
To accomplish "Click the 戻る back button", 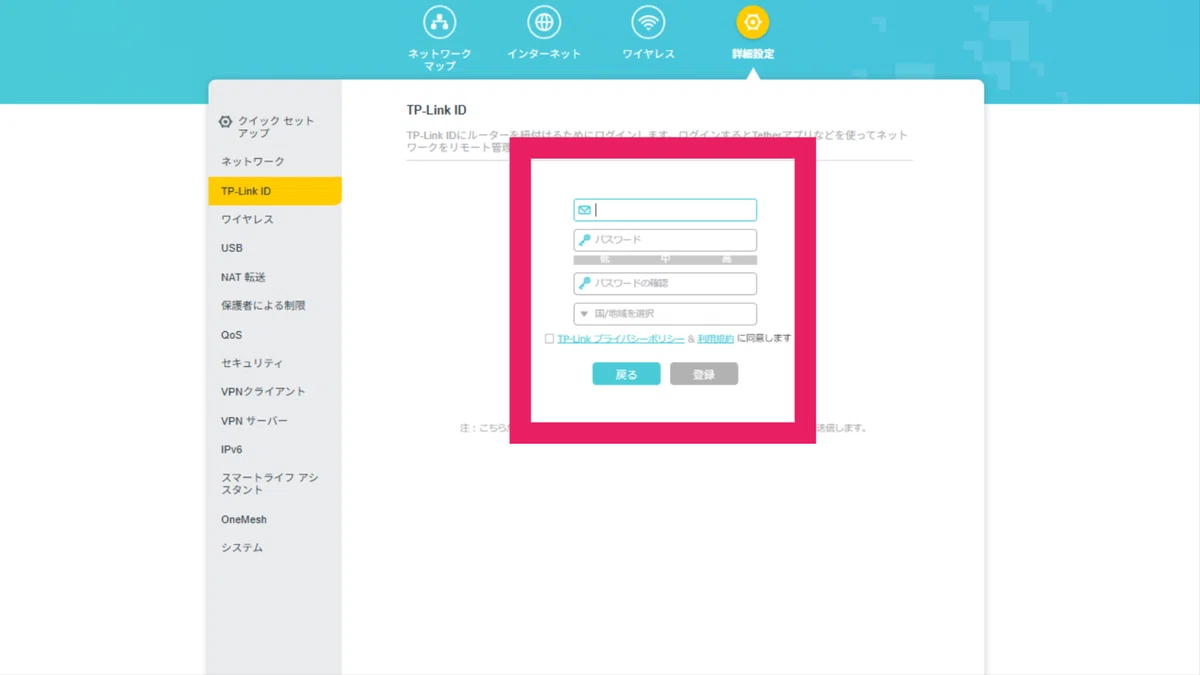I will (x=626, y=374).
